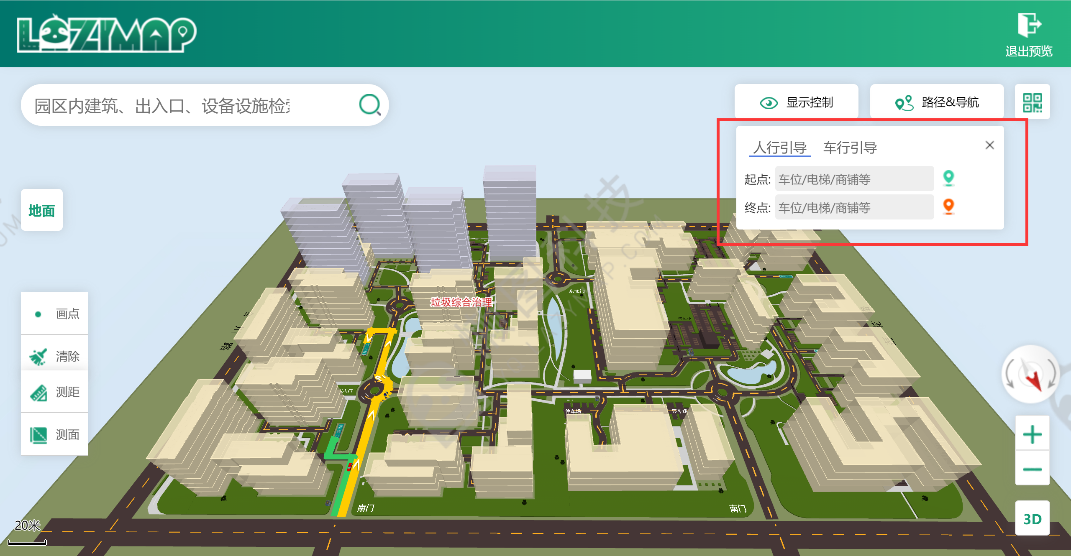Close the navigation guide panel
The image size is (1071, 556).
(990, 145)
